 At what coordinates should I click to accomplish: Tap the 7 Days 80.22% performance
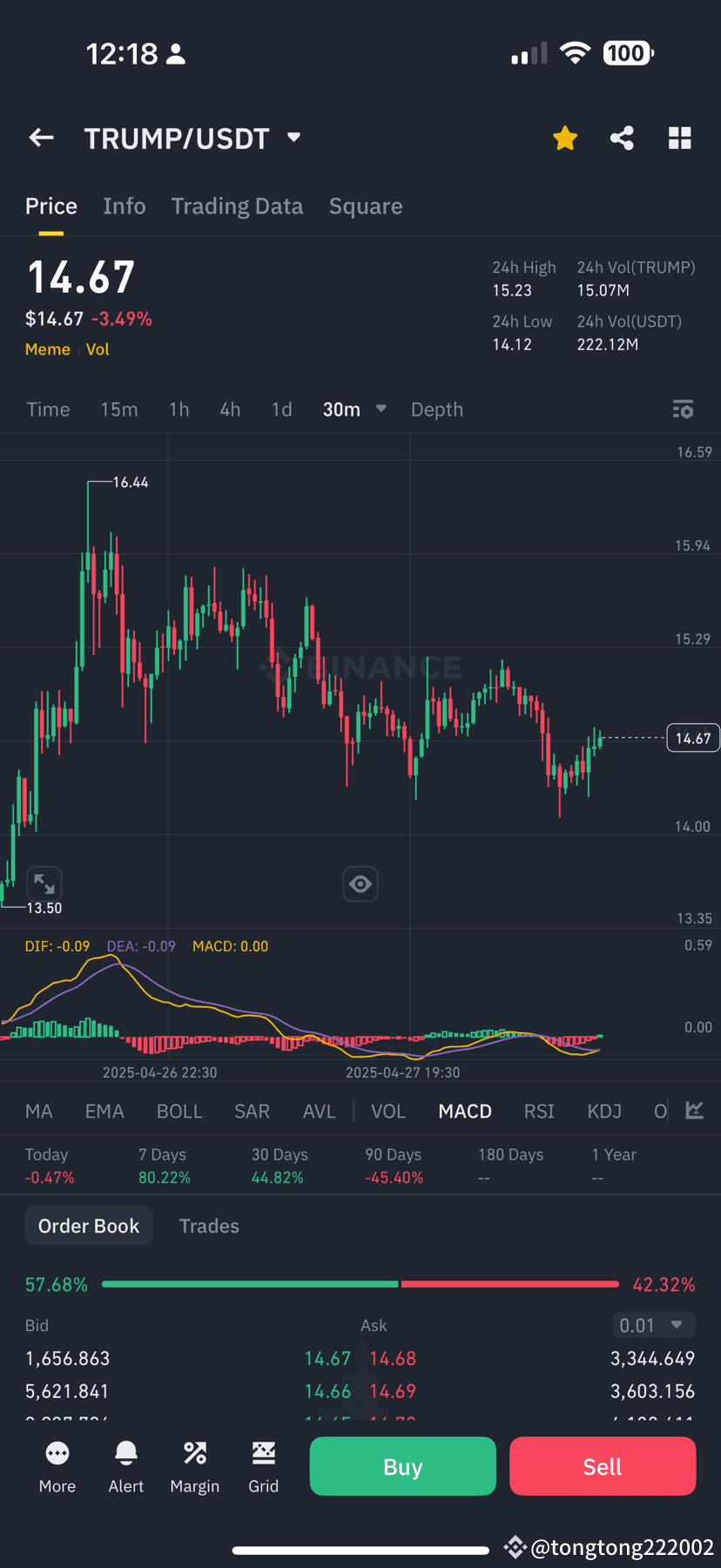pyautogui.click(x=165, y=1166)
